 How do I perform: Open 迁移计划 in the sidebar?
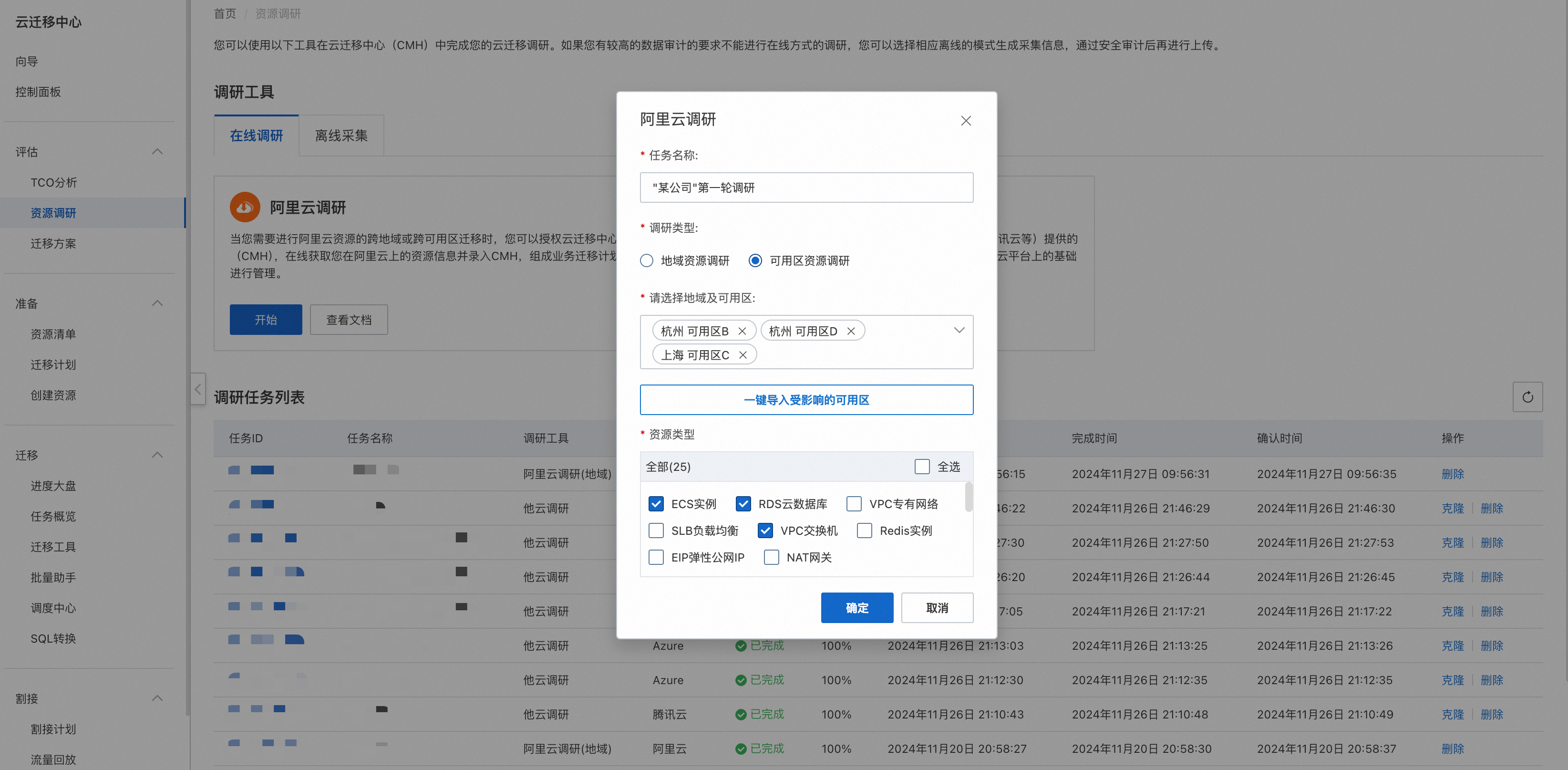(53, 365)
